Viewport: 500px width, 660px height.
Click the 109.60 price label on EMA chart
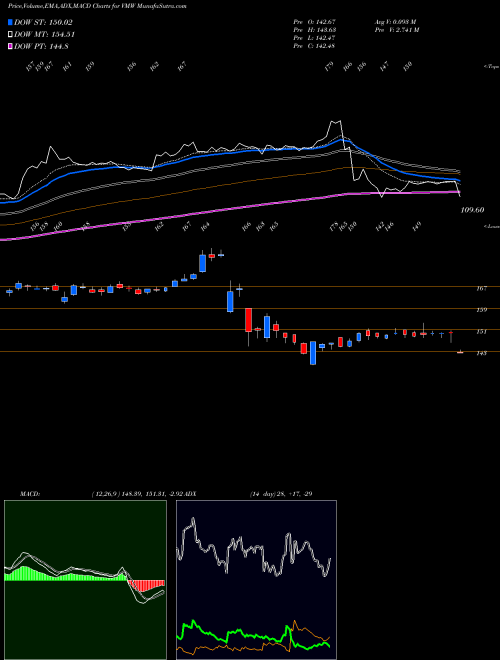(x=473, y=210)
